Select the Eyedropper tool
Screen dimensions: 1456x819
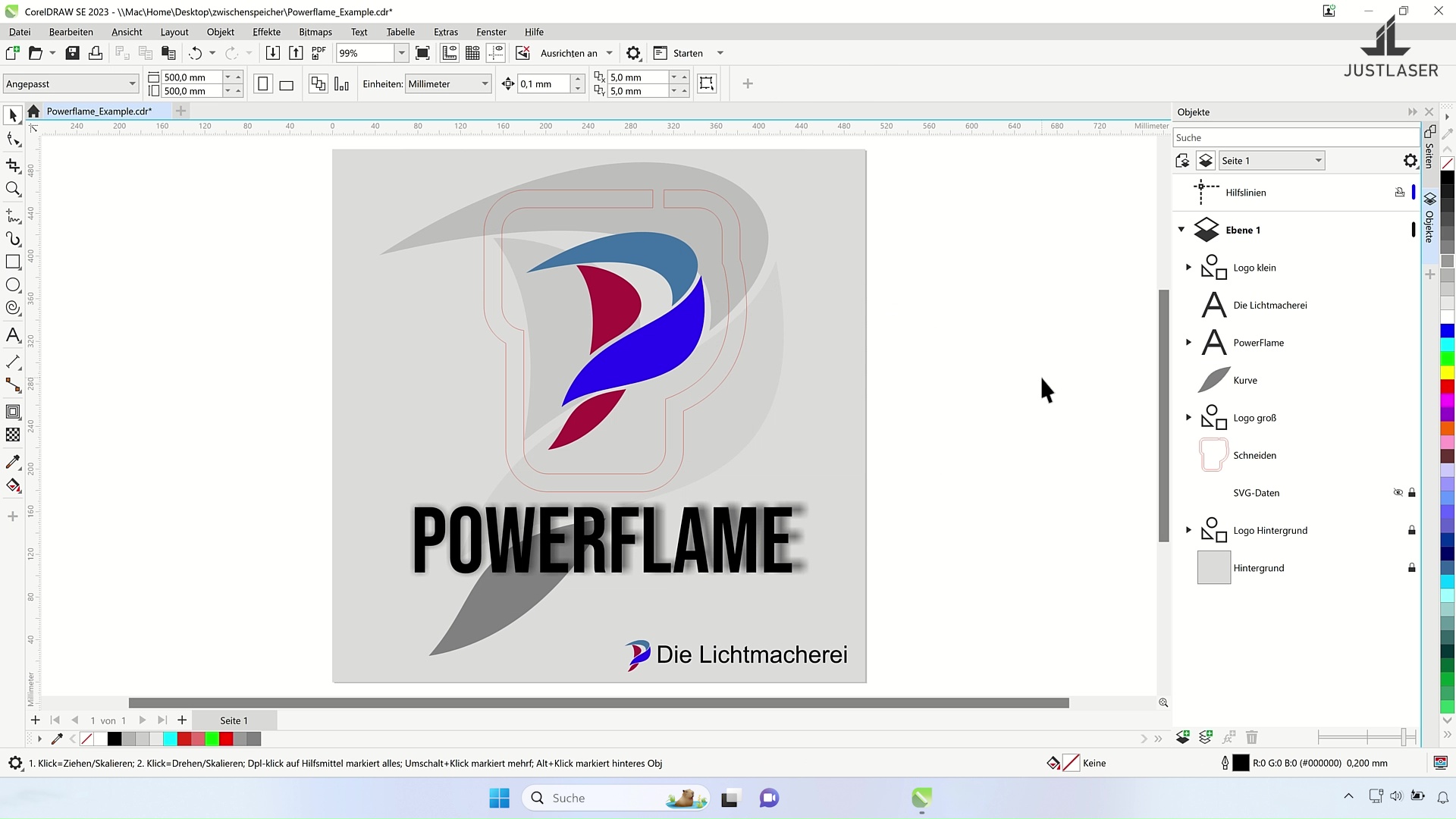pos(13,462)
